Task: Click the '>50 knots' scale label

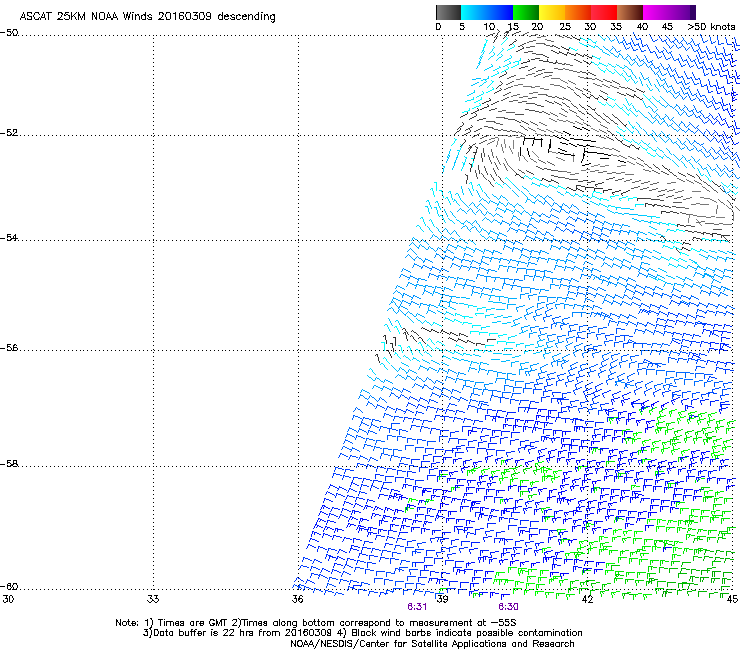Action: pyautogui.click(x=711, y=27)
